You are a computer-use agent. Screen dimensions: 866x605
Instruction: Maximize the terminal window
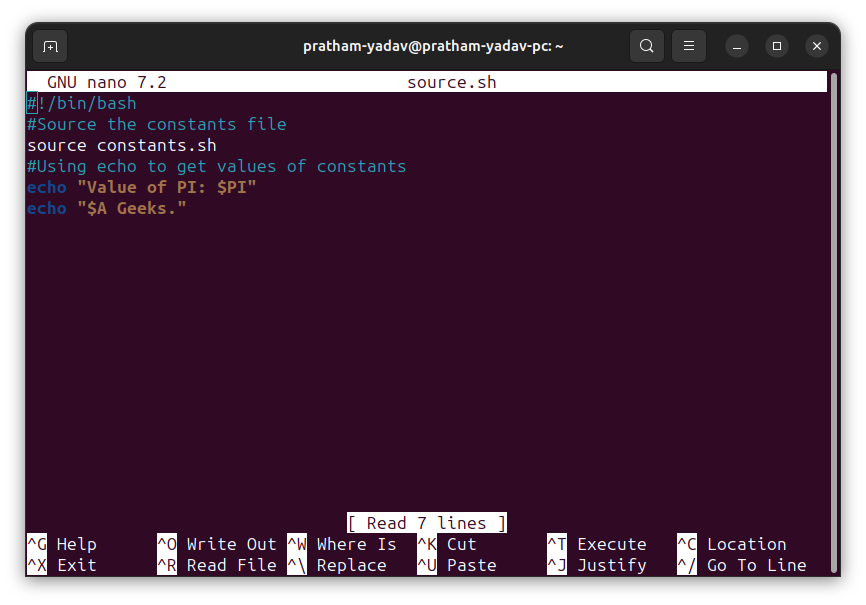click(x=777, y=46)
